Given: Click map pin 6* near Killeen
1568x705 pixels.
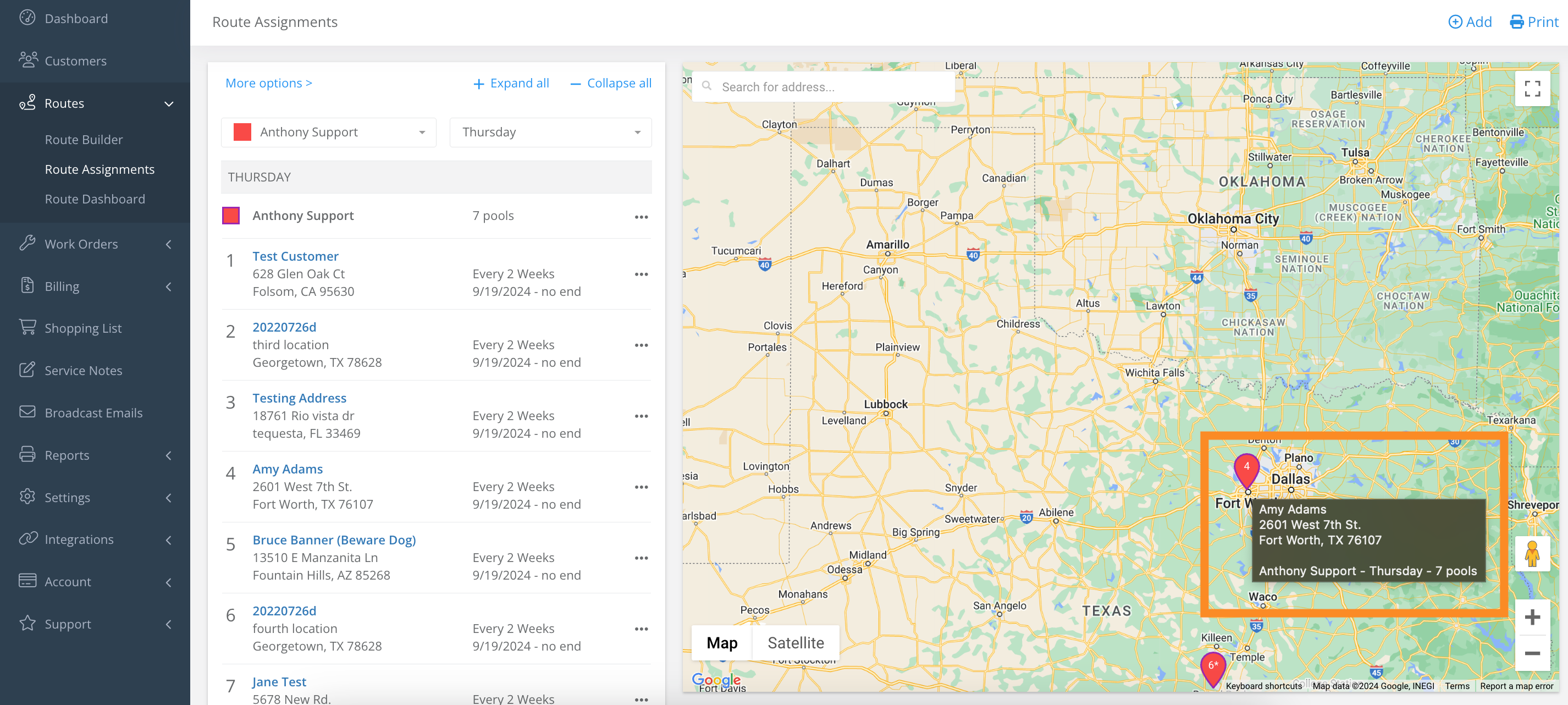Looking at the screenshot, I should pos(1212,669).
